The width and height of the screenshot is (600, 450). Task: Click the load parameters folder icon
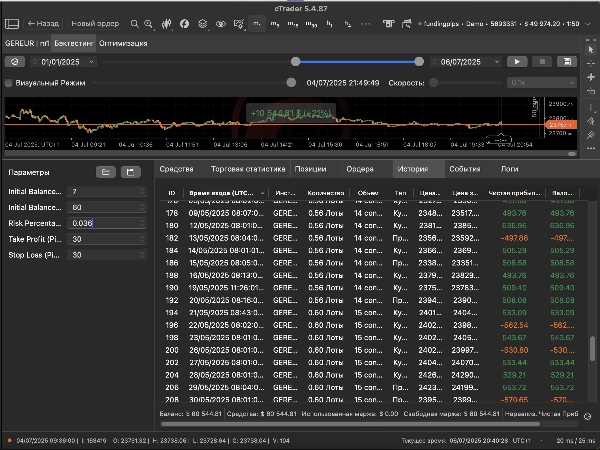(105, 172)
